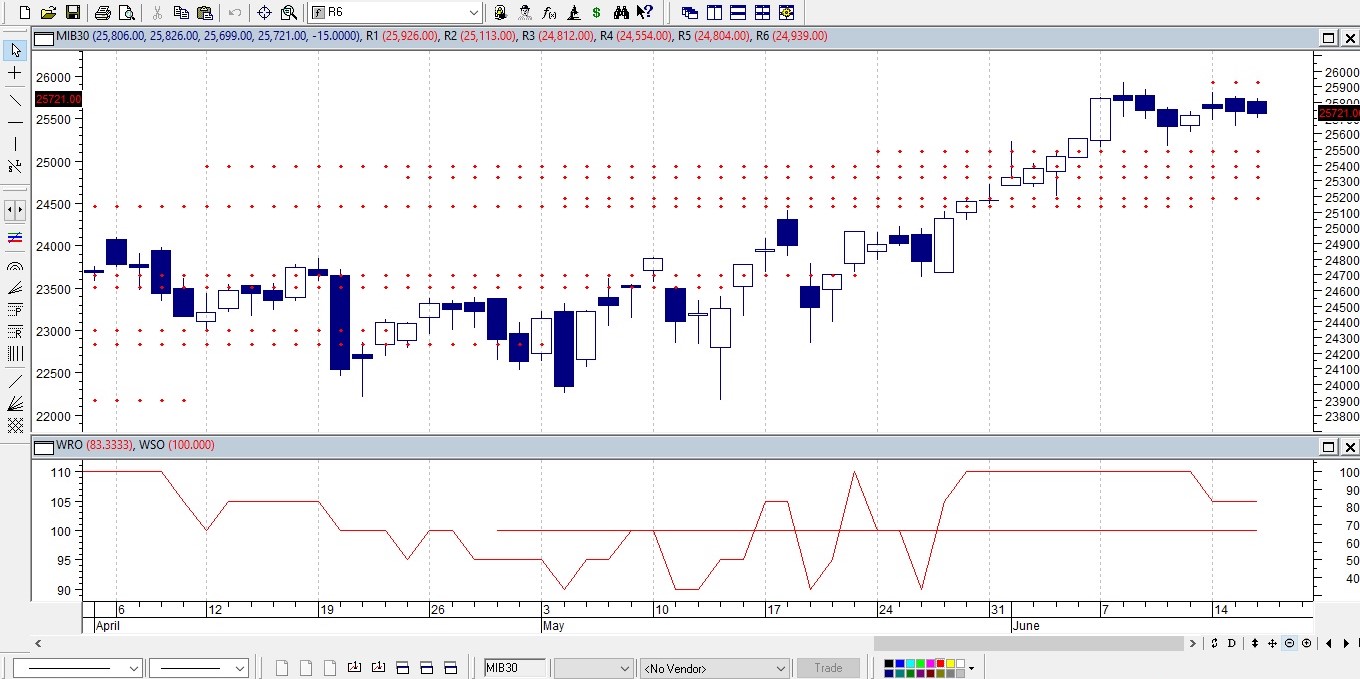The image size is (1360, 679).
Task: Pick the yellow color swatch
Action: tap(950, 663)
